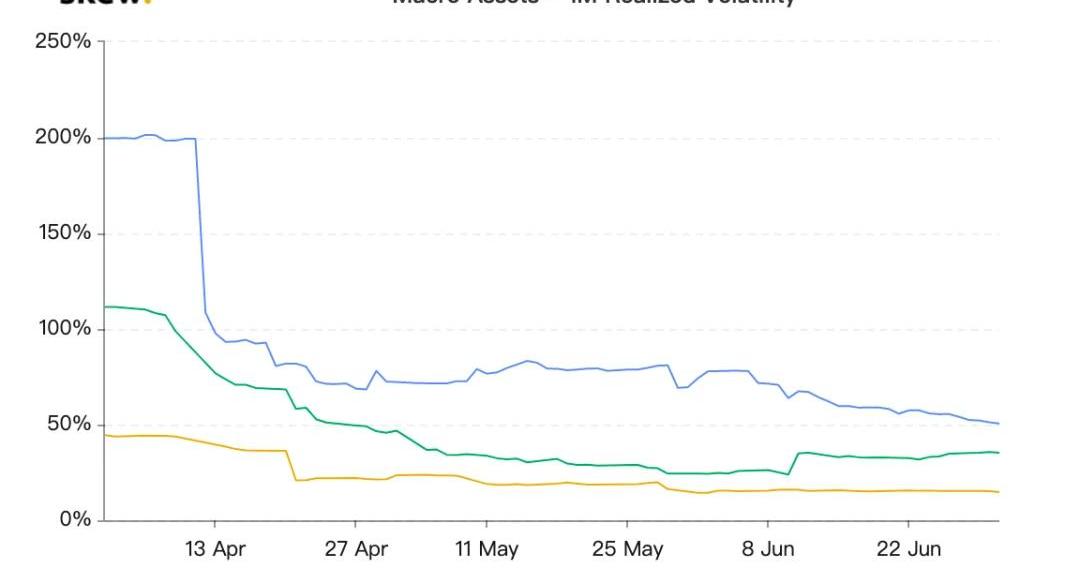Click the 0% y-axis label
Screen dimensions: 1080x568
[x=75, y=520]
